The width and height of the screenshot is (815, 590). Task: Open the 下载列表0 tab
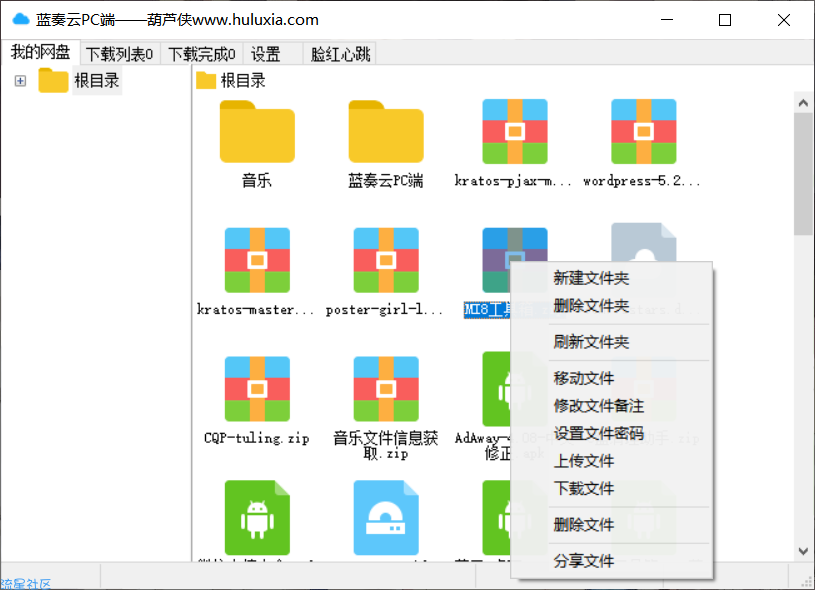(120, 54)
